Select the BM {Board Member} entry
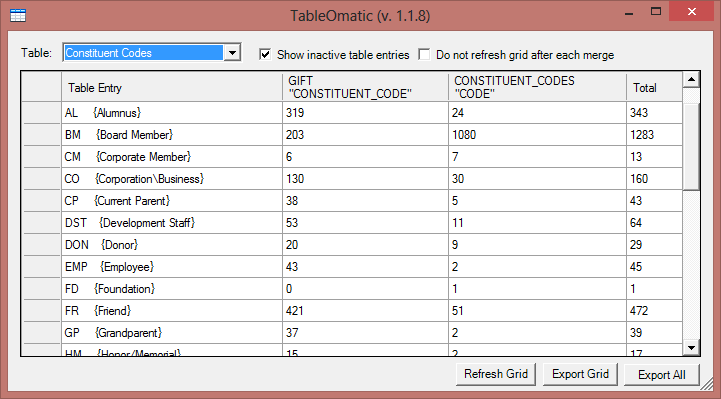The height and width of the screenshot is (399, 721). pos(172,135)
